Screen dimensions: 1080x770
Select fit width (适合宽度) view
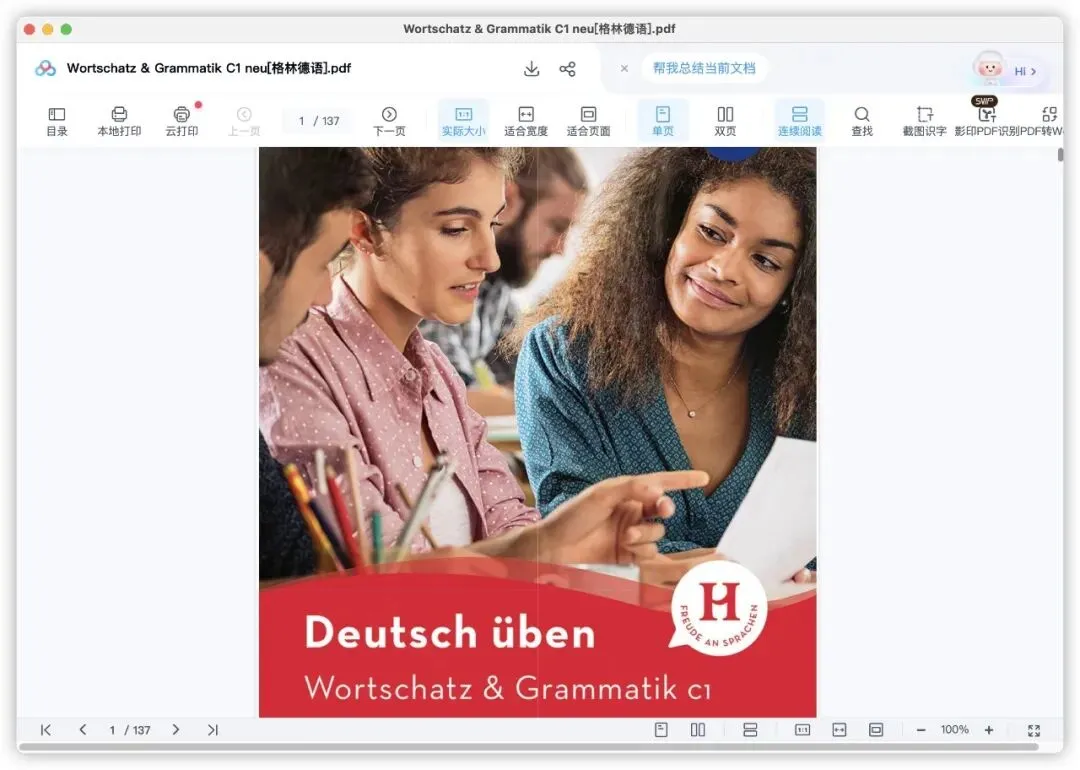526,121
